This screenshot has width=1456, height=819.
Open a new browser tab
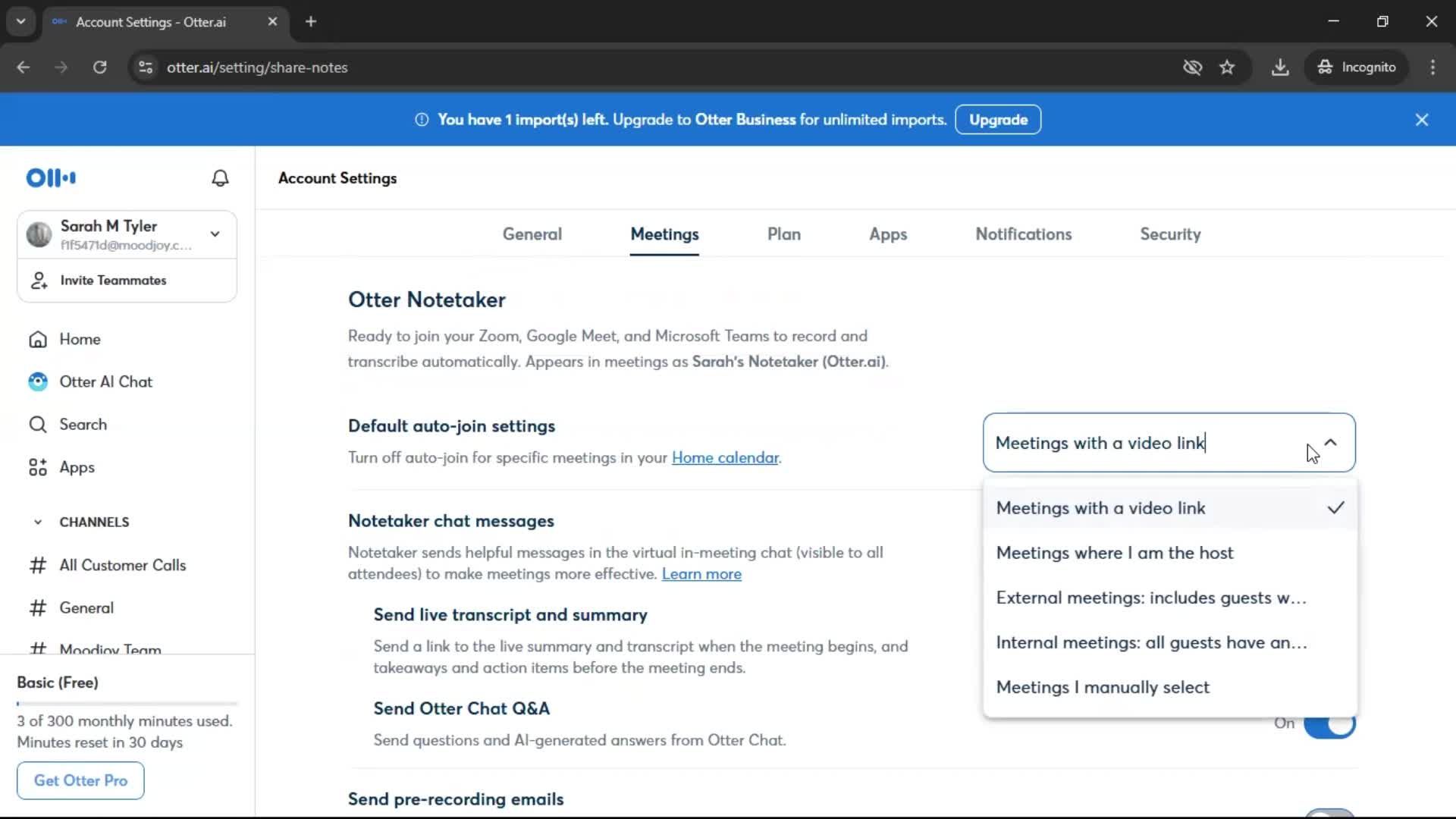tap(311, 21)
